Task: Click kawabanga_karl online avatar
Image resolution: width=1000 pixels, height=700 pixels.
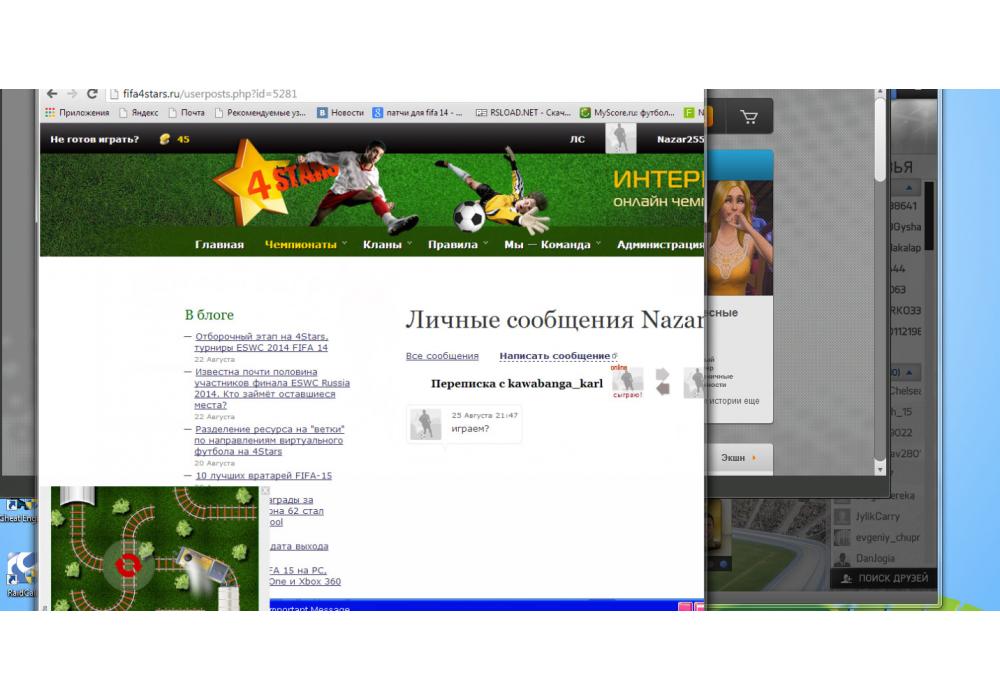Action: point(628,381)
